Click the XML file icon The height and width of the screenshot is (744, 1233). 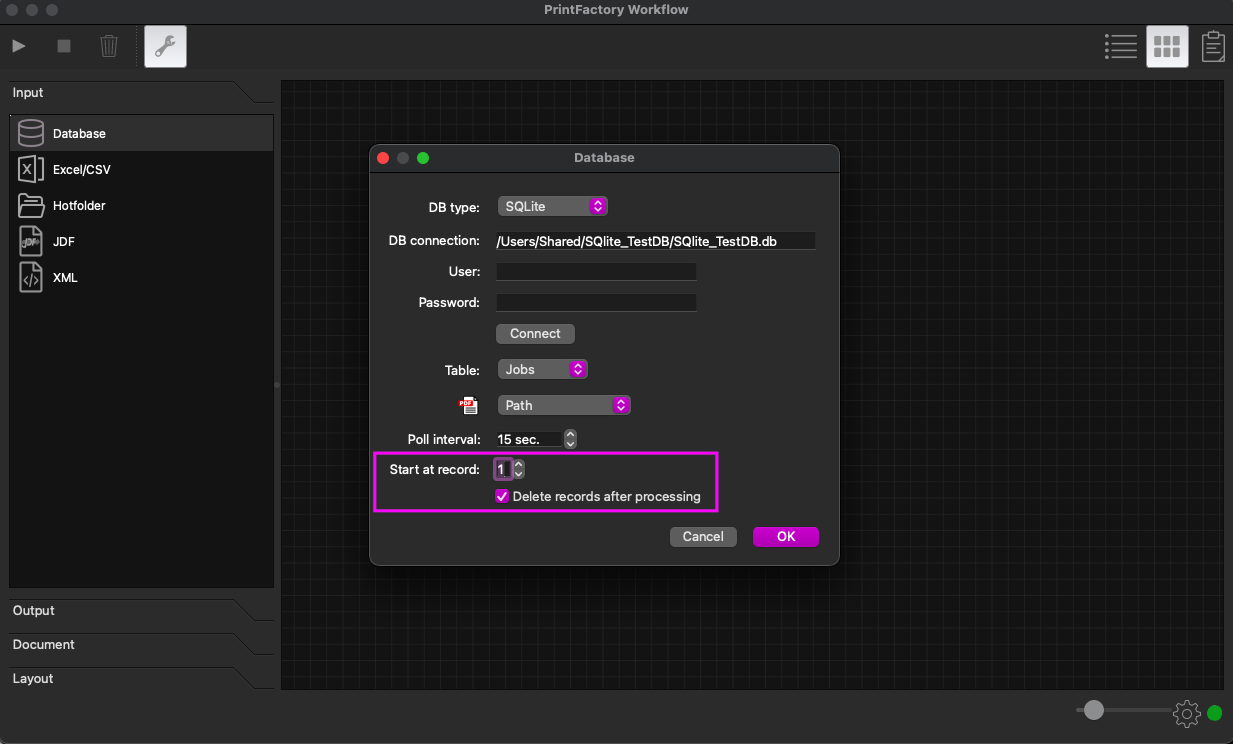pos(31,277)
